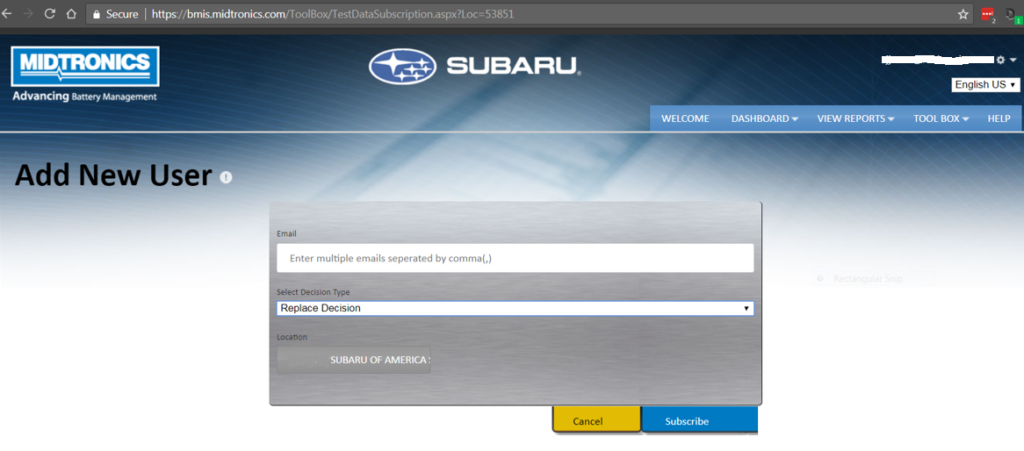Screen dimensions: 1024x451
Task: Open the English US language dropdown
Action: pyautogui.click(x=985, y=85)
